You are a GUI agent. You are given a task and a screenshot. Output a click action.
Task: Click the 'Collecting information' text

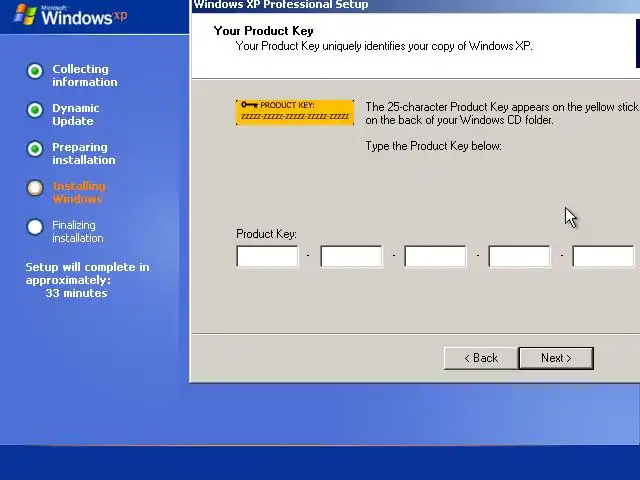coord(84,76)
